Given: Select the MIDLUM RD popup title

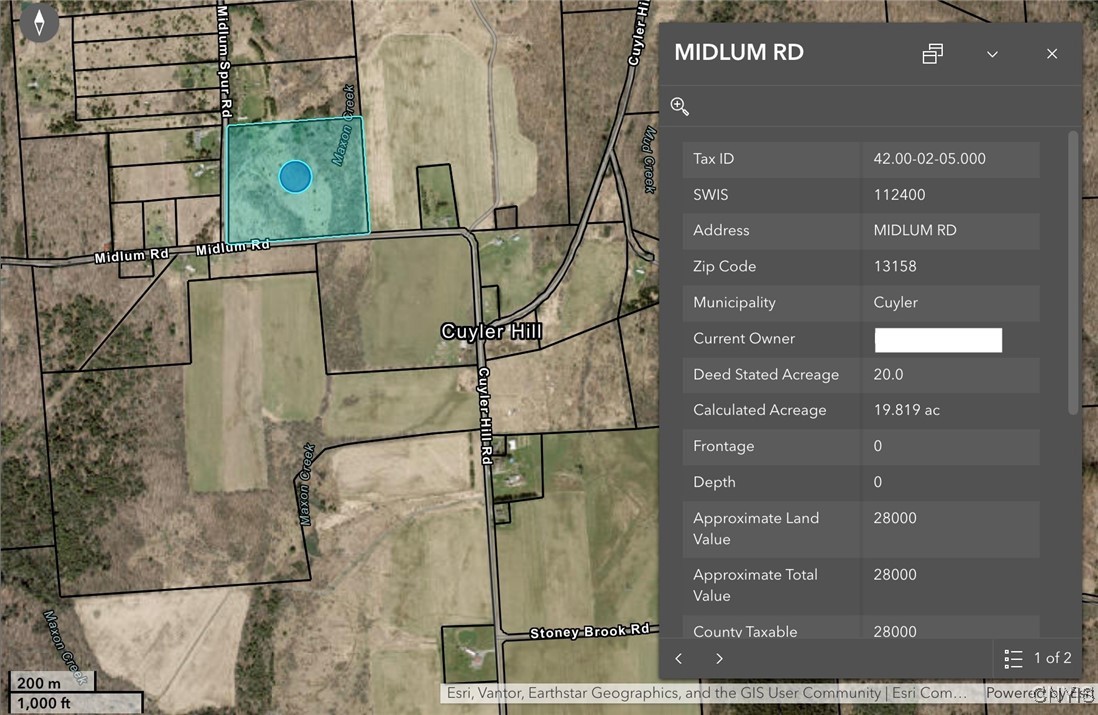Looking at the screenshot, I should click(x=739, y=53).
